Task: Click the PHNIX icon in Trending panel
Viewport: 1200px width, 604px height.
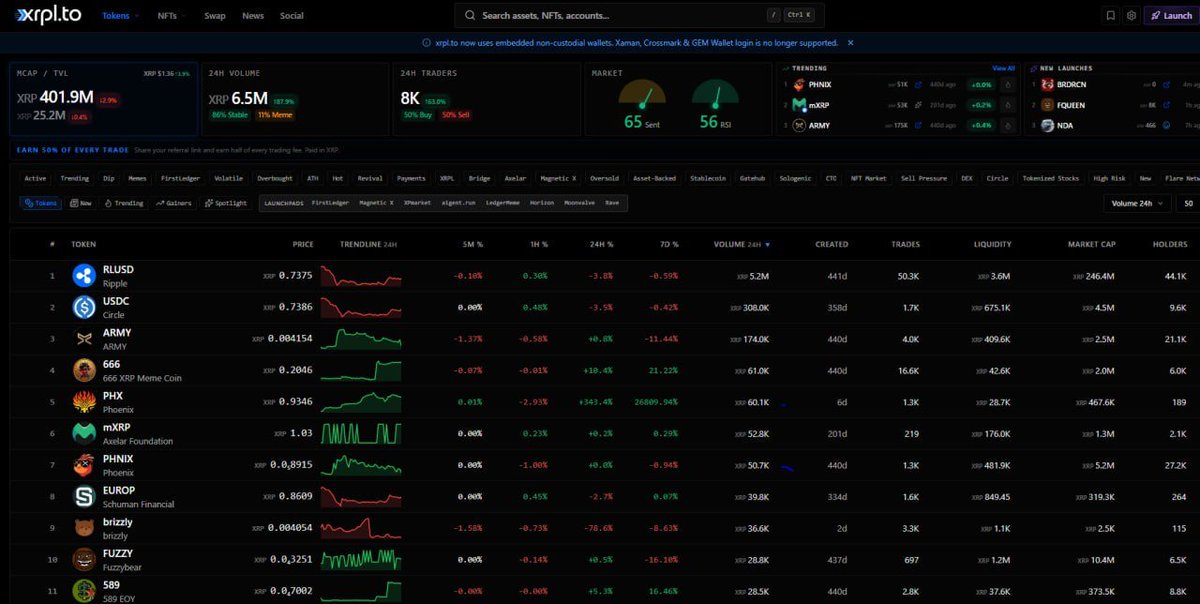Action: point(798,85)
